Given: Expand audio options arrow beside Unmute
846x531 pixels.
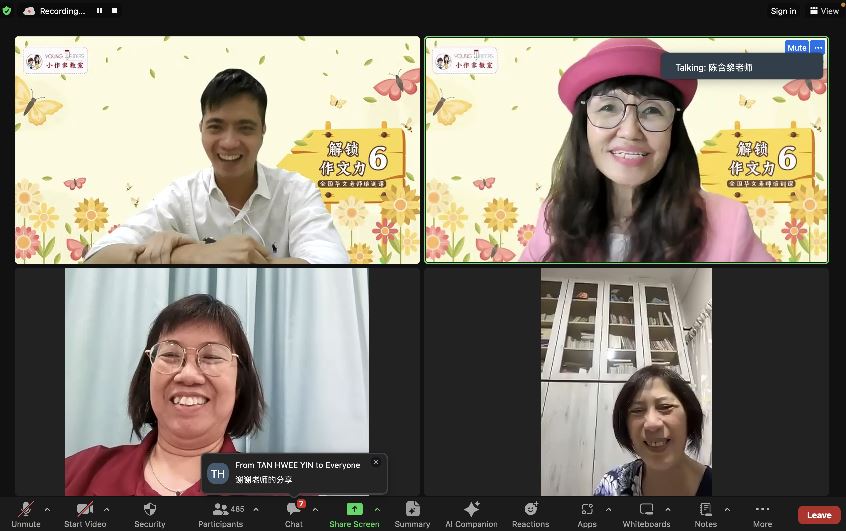Looking at the screenshot, I should click(x=47, y=509).
